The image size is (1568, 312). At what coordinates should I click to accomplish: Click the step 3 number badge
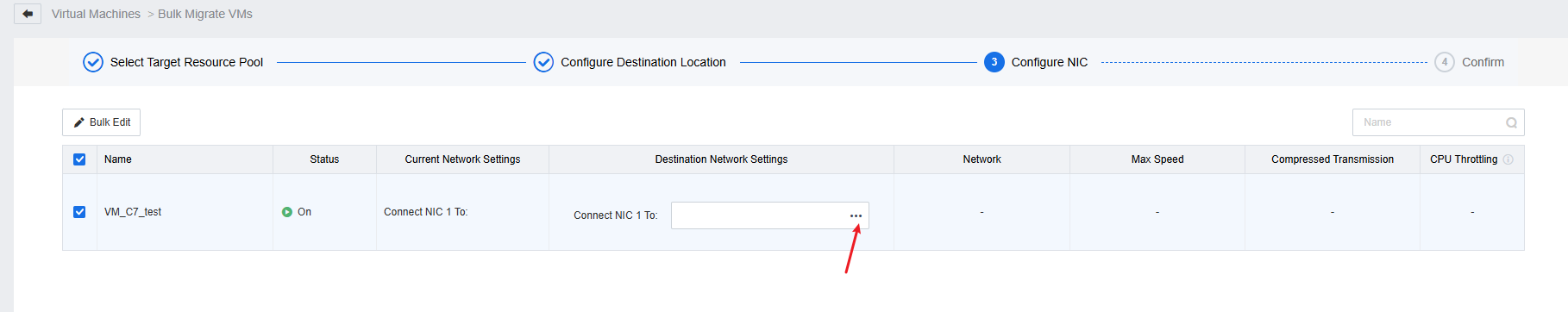(994, 62)
